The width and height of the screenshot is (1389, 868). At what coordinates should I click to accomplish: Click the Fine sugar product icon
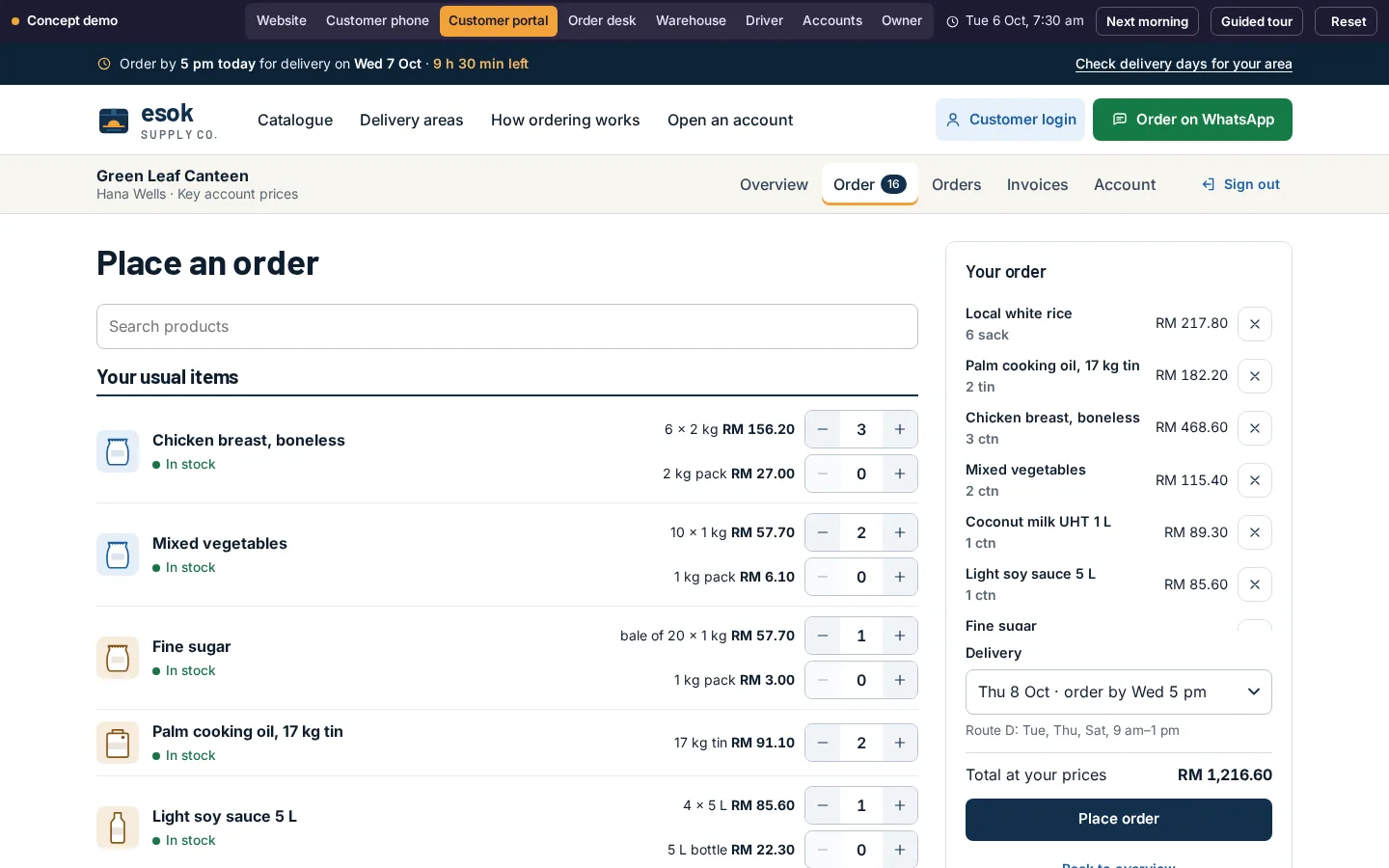118,658
